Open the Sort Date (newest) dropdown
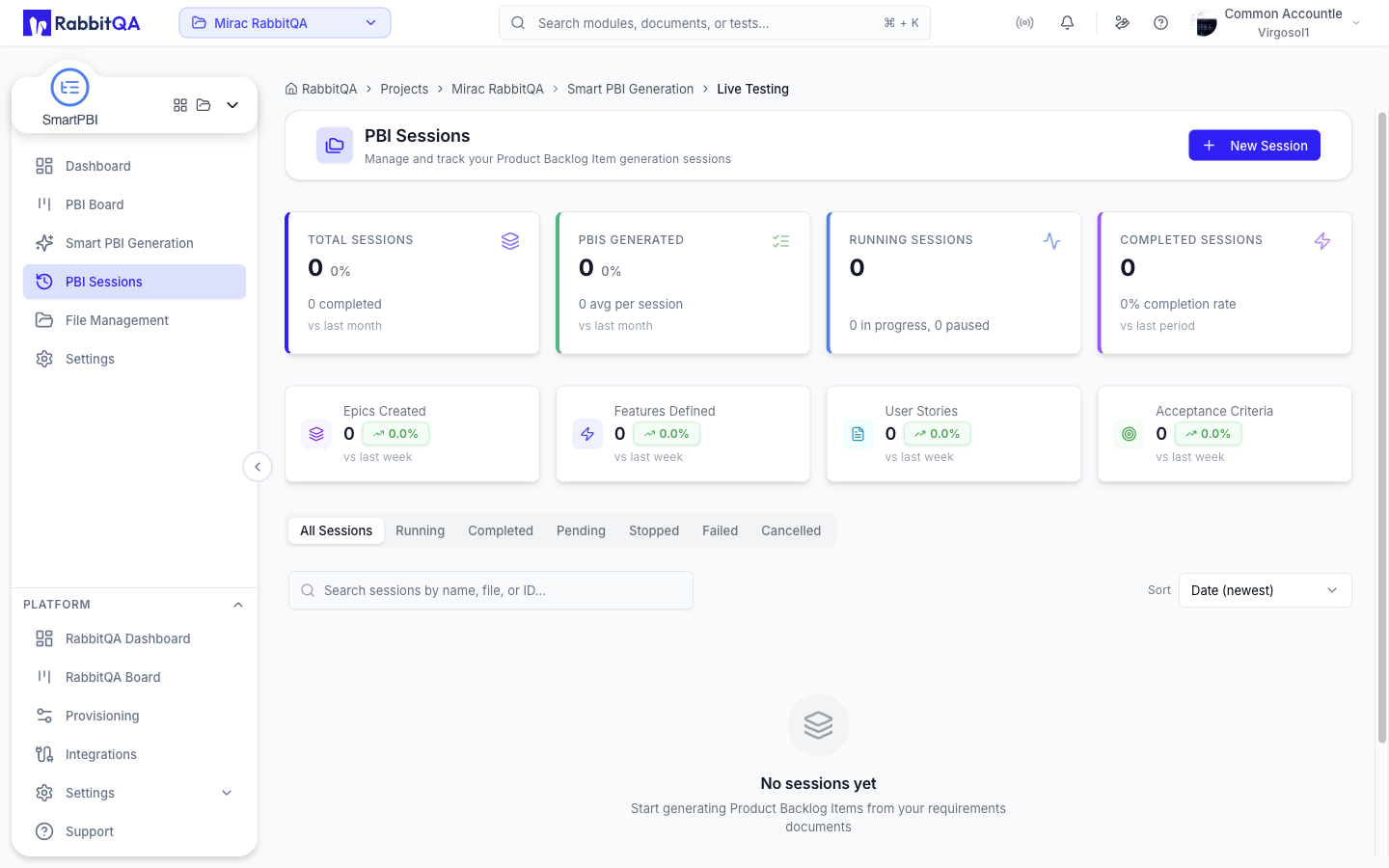 pos(1266,590)
